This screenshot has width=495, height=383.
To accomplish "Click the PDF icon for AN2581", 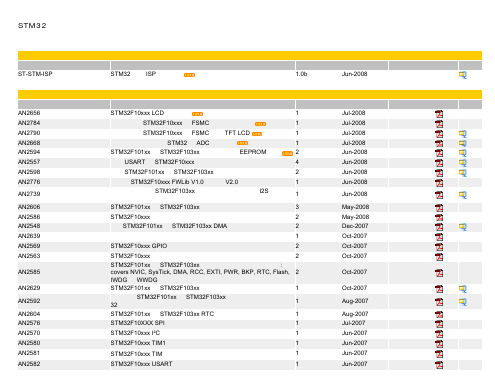I will [x=439, y=354].
